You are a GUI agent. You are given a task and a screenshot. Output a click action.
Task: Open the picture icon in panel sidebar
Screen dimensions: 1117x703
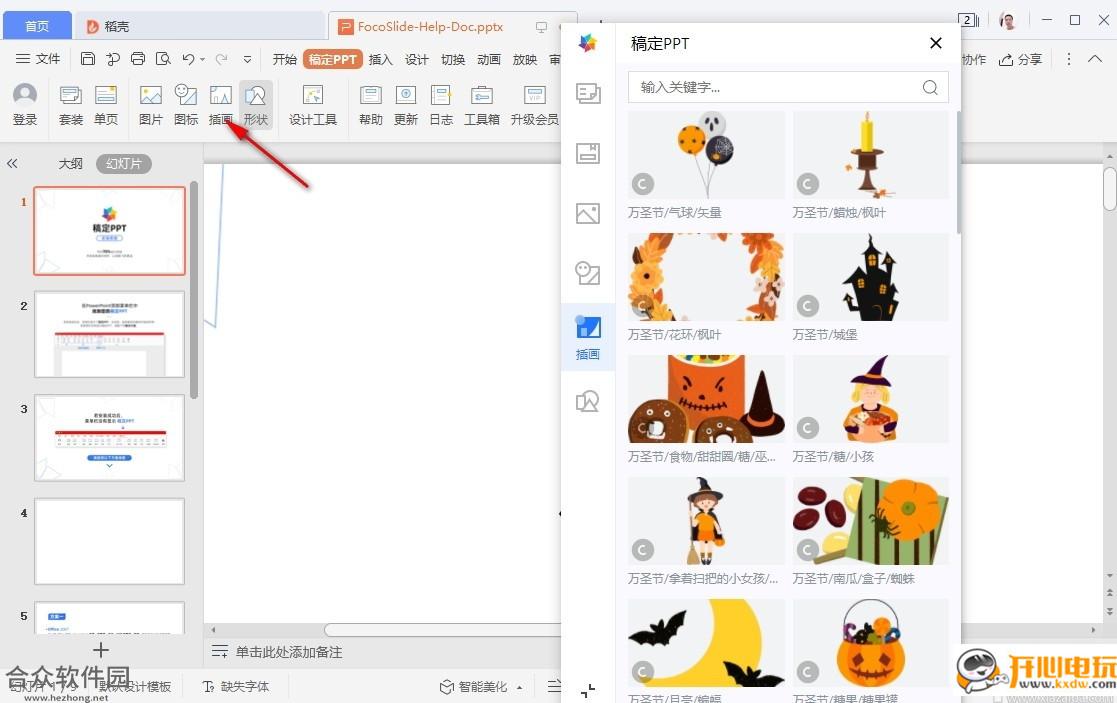click(588, 213)
